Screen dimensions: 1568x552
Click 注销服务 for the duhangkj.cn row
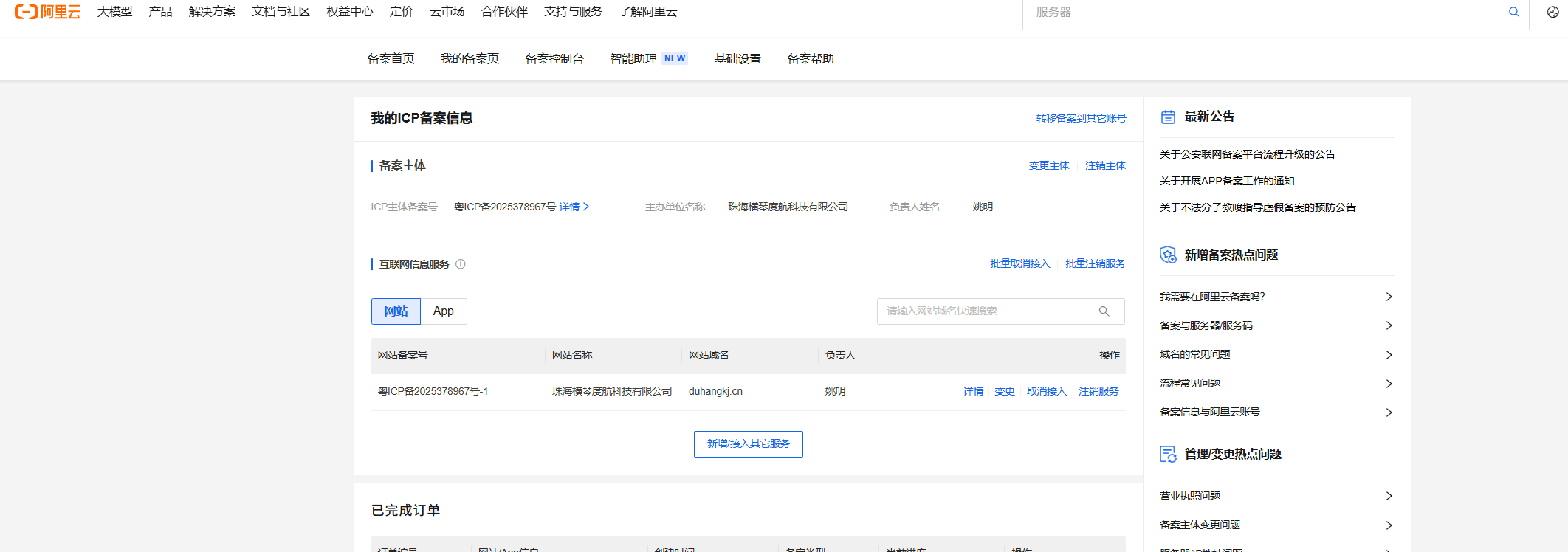pos(1098,391)
